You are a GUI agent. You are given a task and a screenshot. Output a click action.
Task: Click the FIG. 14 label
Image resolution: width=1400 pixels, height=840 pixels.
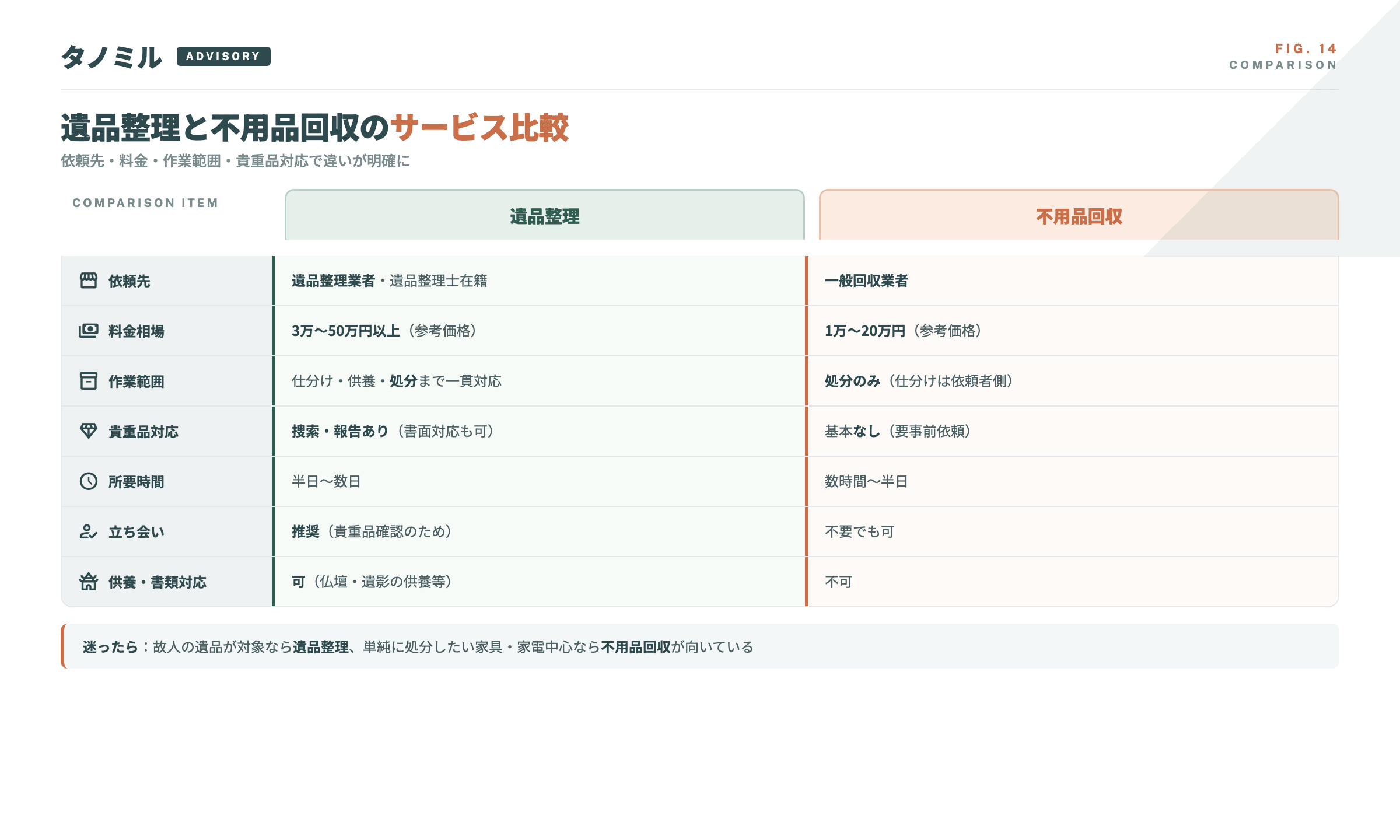tap(1305, 48)
